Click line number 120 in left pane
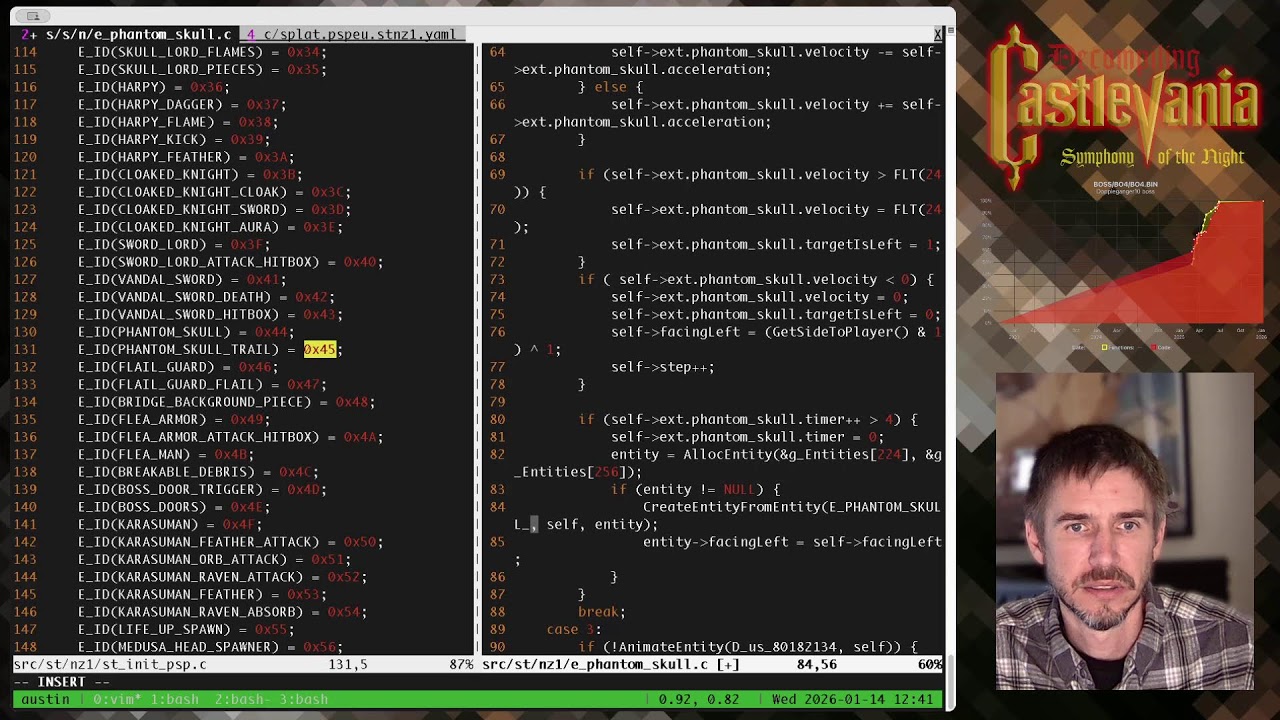 pos(25,157)
